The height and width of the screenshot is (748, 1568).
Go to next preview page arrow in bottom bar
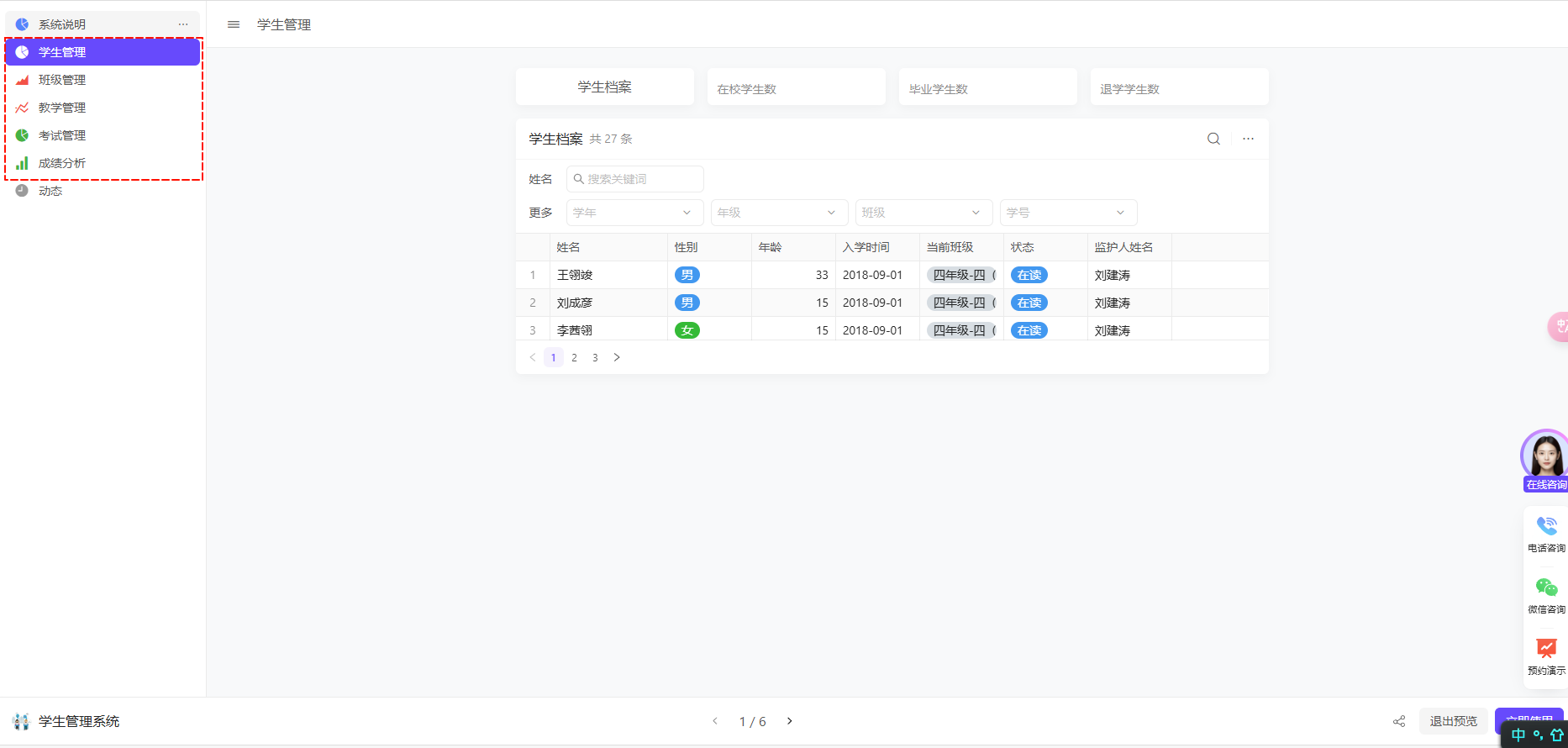click(790, 721)
